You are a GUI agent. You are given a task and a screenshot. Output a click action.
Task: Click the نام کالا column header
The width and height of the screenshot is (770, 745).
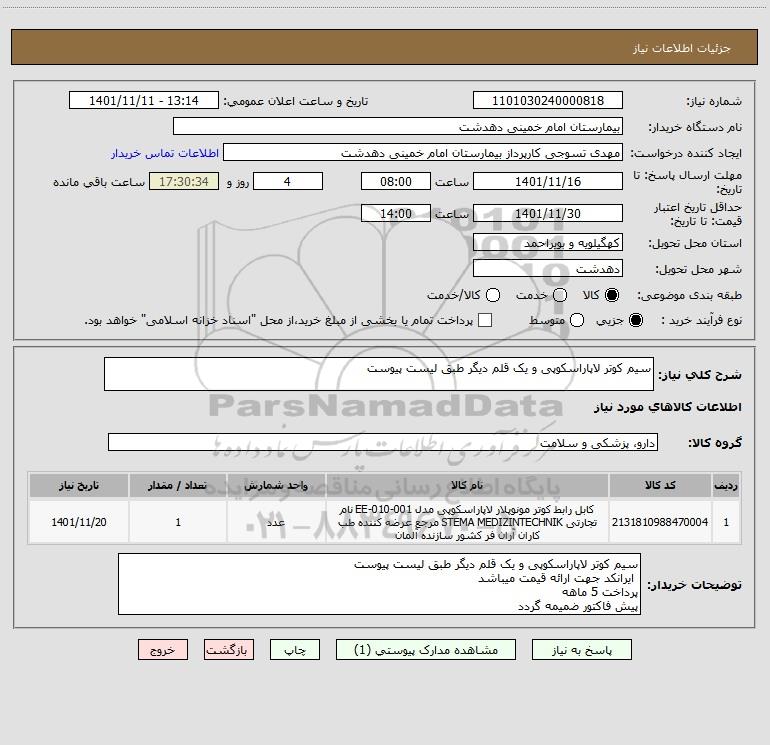[x=467, y=485]
